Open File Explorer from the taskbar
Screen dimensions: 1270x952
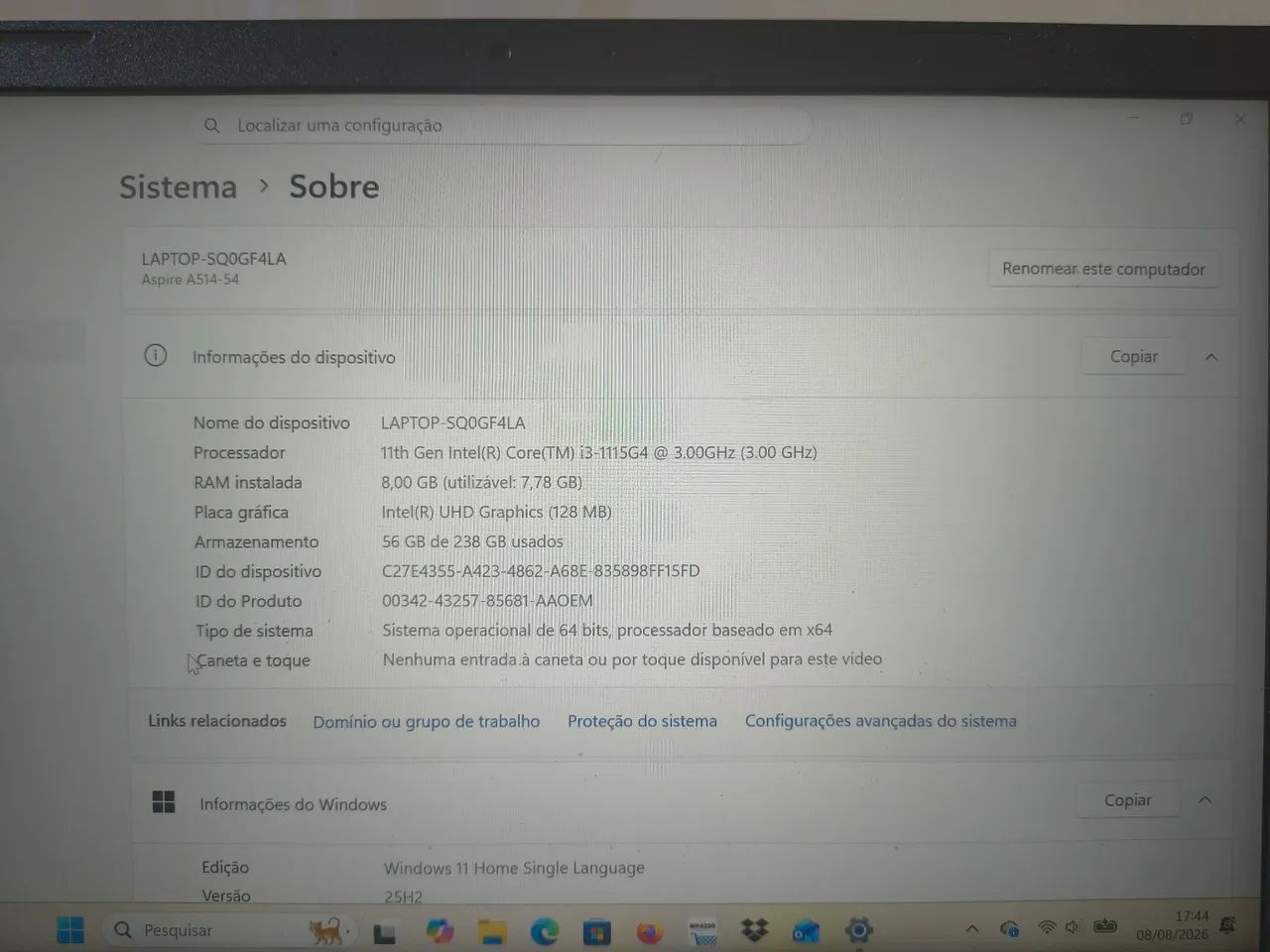(492, 932)
